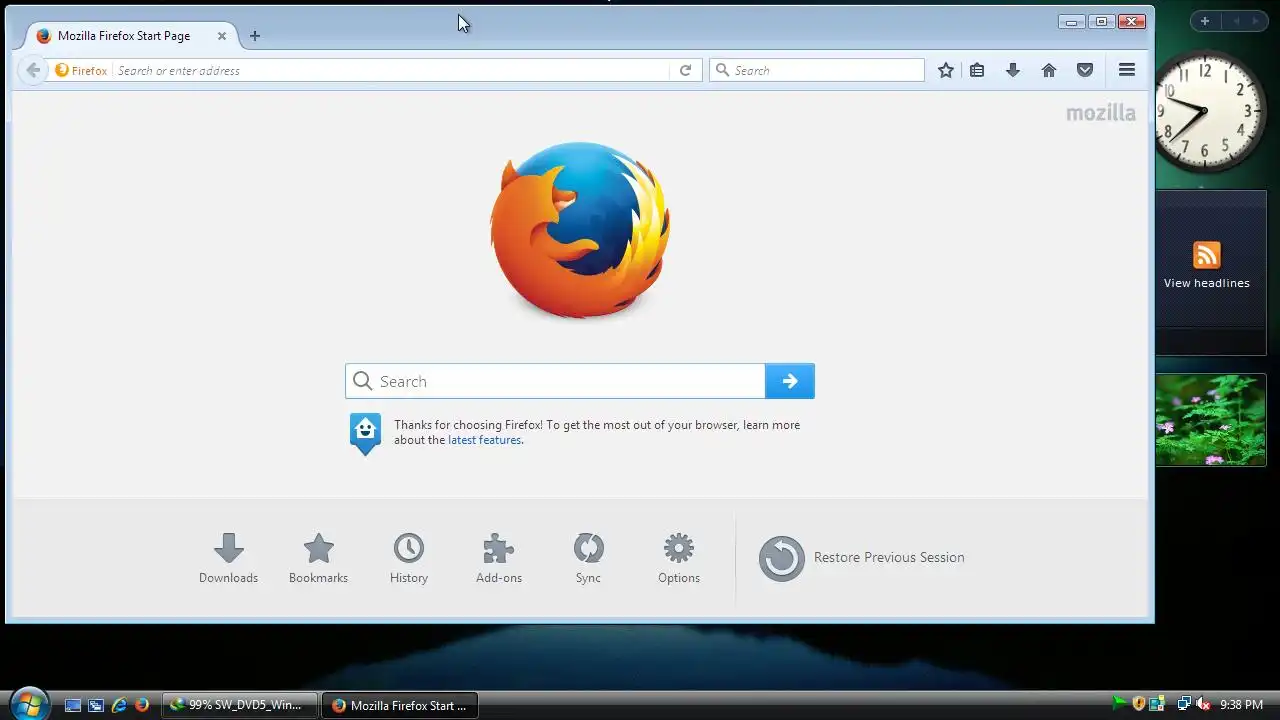The height and width of the screenshot is (720, 1280).
Task: Click the muted volume tray icon
Action: pyautogui.click(x=1203, y=705)
